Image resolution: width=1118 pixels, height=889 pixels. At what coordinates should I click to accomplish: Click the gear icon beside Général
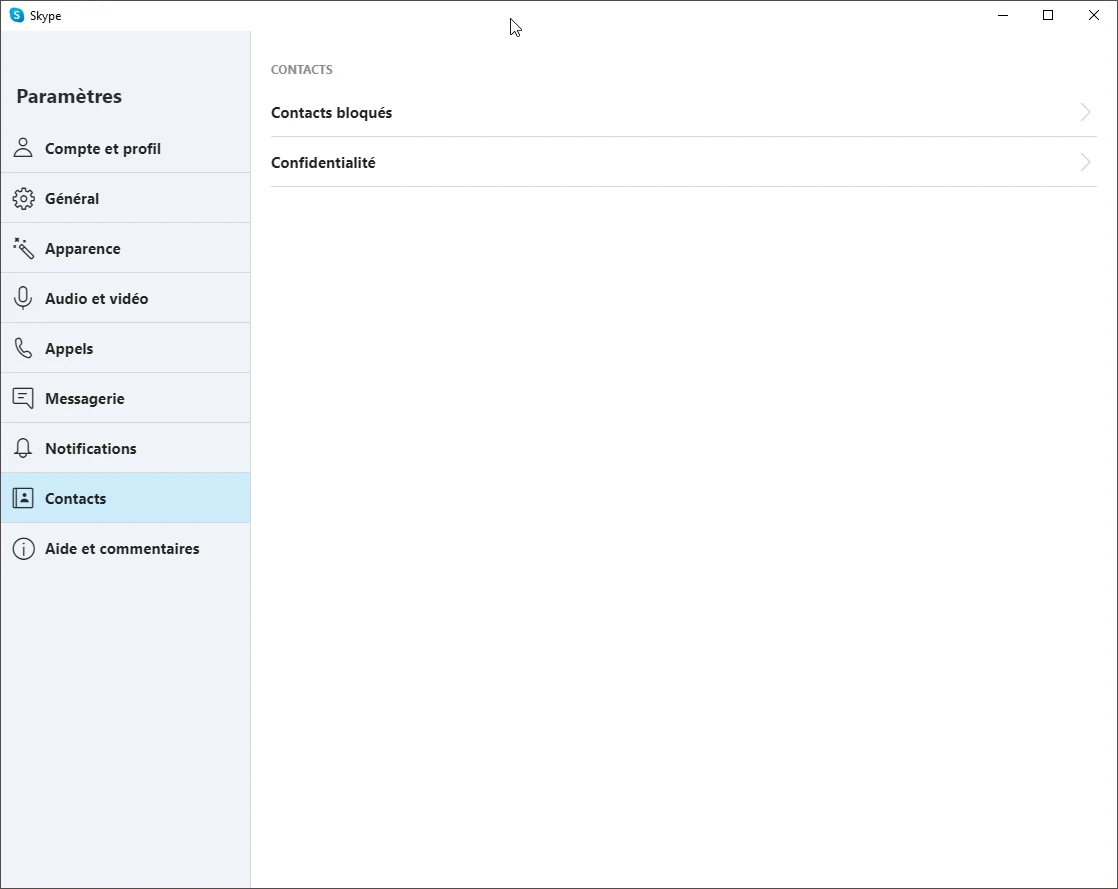pos(23,198)
